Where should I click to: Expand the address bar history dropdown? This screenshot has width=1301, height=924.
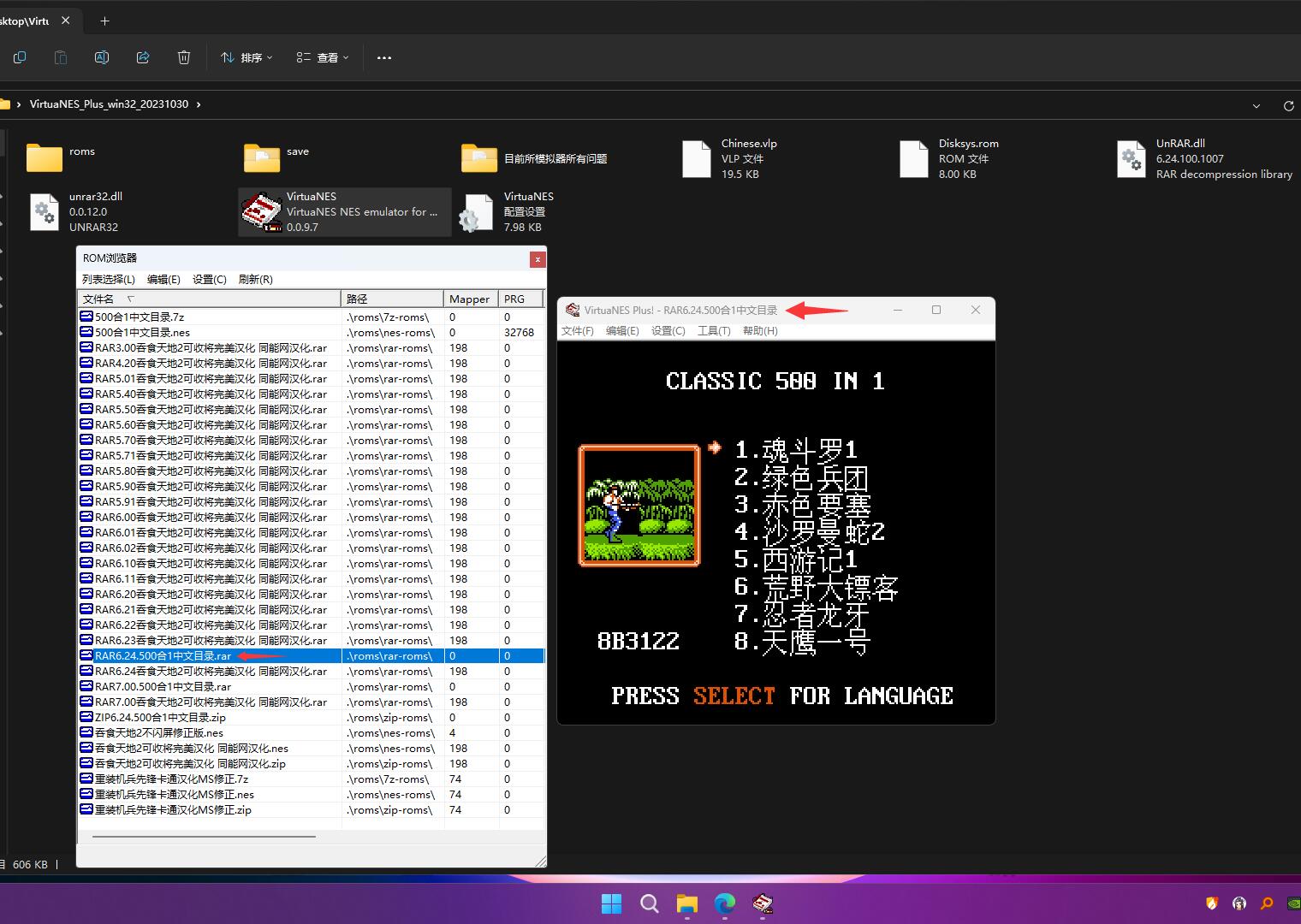[1256, 105]
